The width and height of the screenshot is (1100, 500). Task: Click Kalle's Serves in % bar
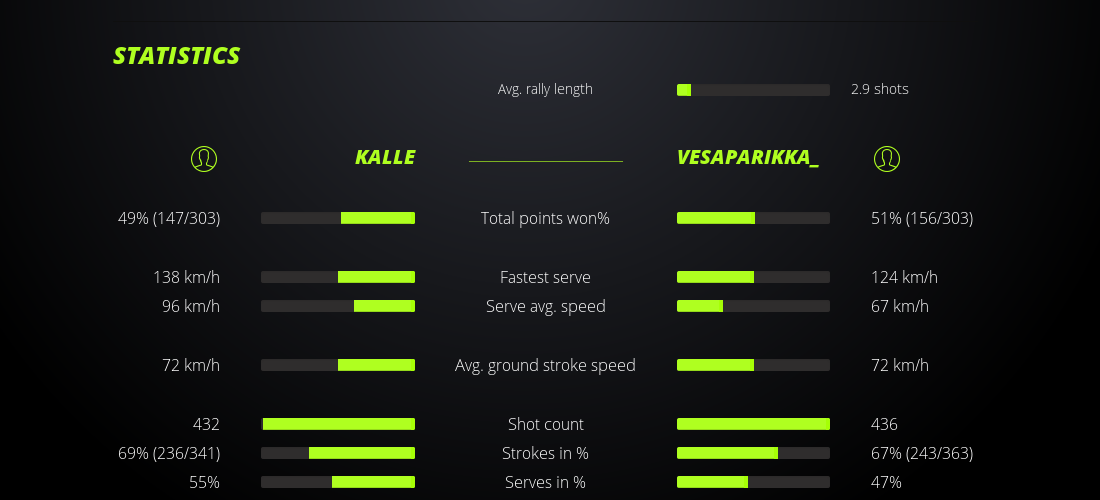(x=338, y=482)
